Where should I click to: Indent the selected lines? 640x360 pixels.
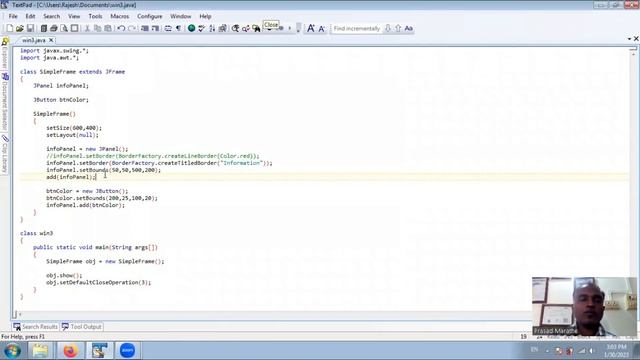coord(144,29)
